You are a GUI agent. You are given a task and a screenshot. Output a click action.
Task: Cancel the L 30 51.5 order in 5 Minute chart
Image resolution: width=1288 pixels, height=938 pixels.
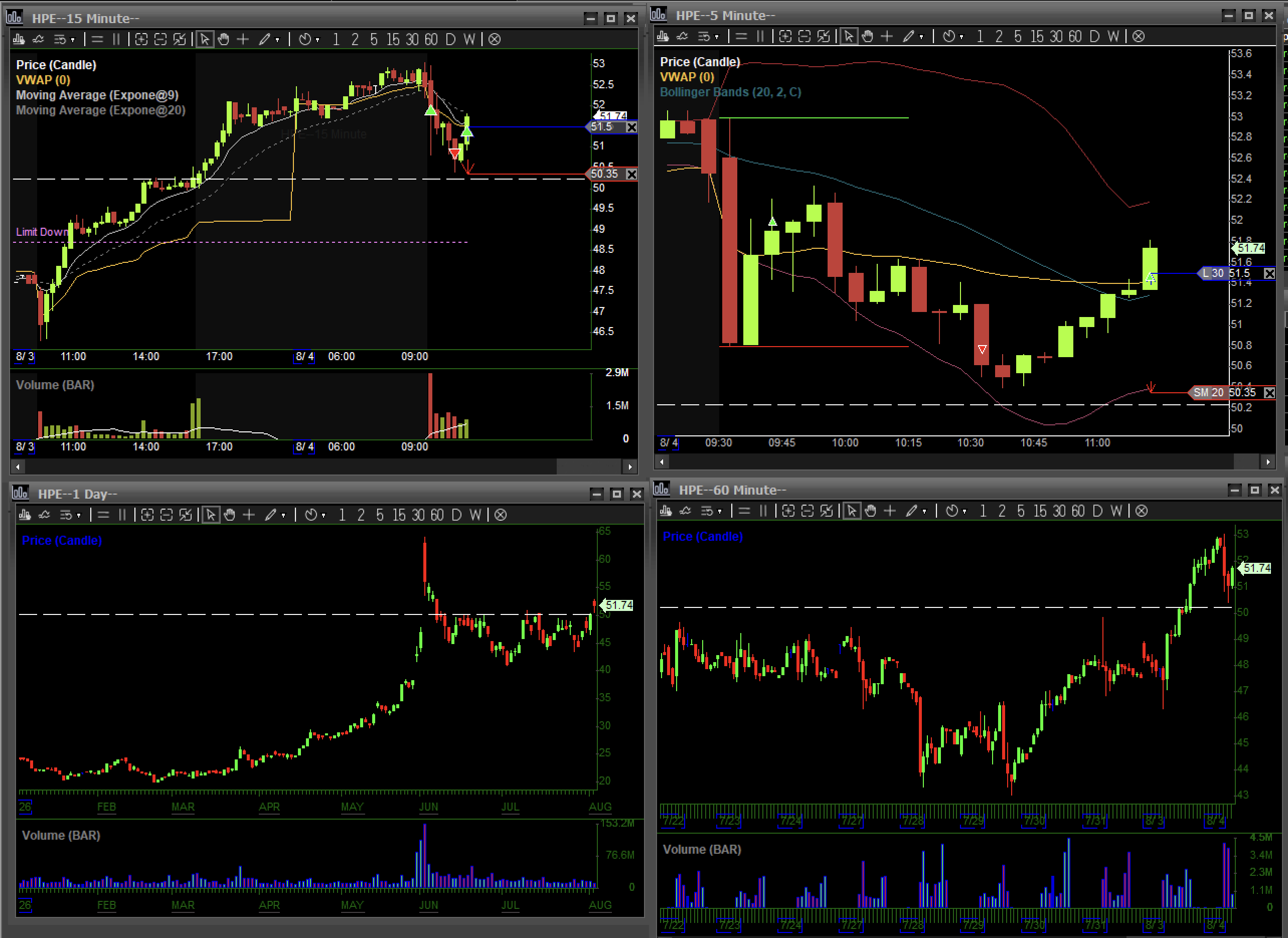click(x=1269, y=274)
